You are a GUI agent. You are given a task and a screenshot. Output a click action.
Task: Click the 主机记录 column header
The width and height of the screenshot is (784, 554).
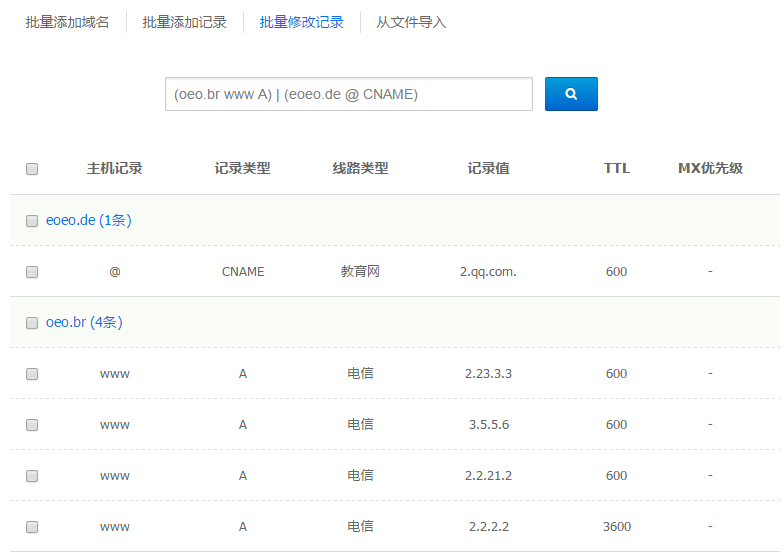click(x=114, y=168)
